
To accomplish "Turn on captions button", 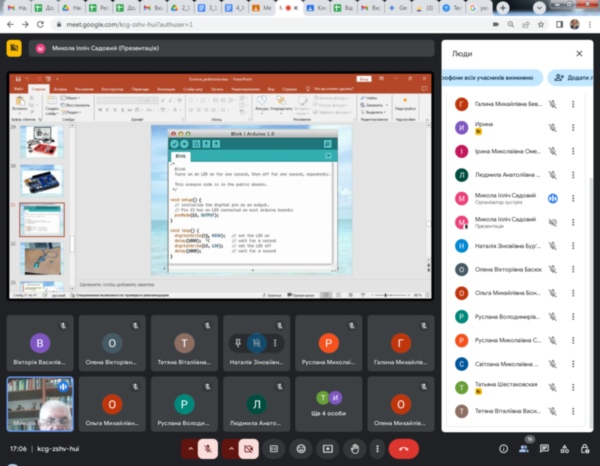I will 275,449.
